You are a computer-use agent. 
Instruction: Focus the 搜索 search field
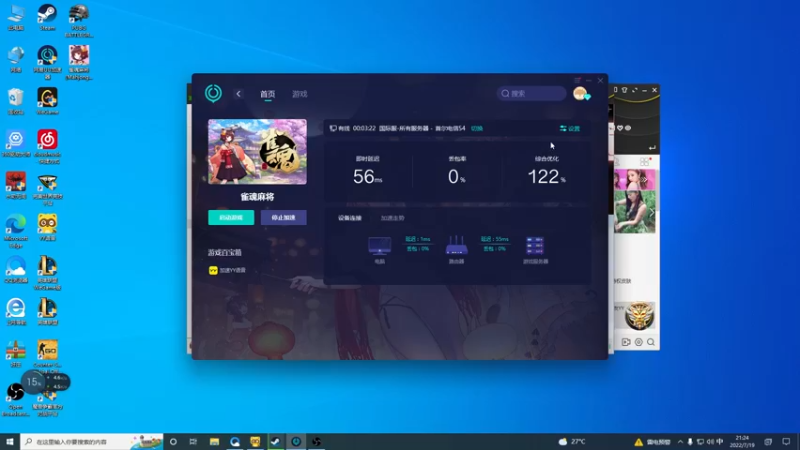pyautogui.click(x=531, y=93)
